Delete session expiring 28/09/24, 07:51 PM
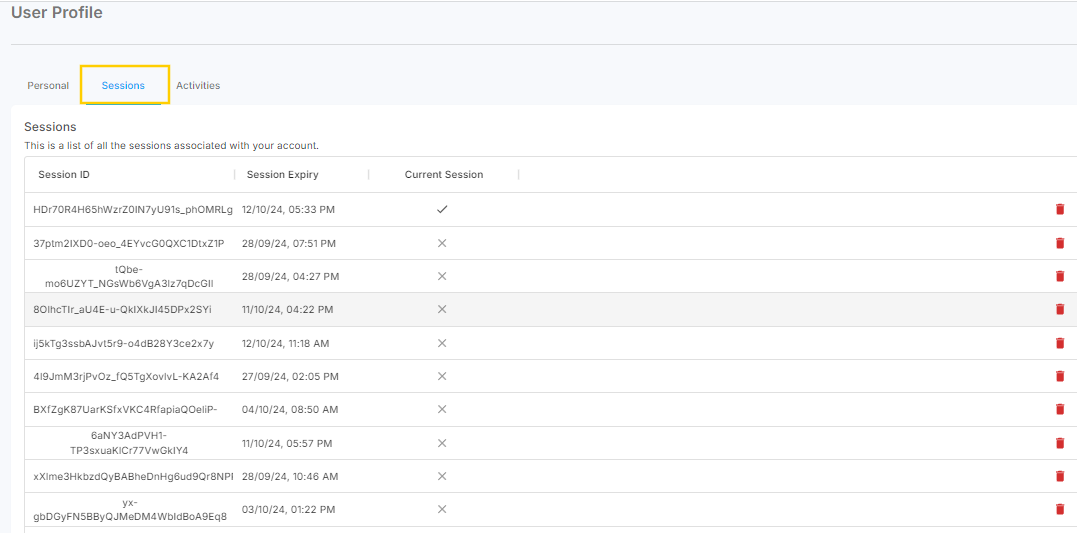 [x=1060, y=243]
